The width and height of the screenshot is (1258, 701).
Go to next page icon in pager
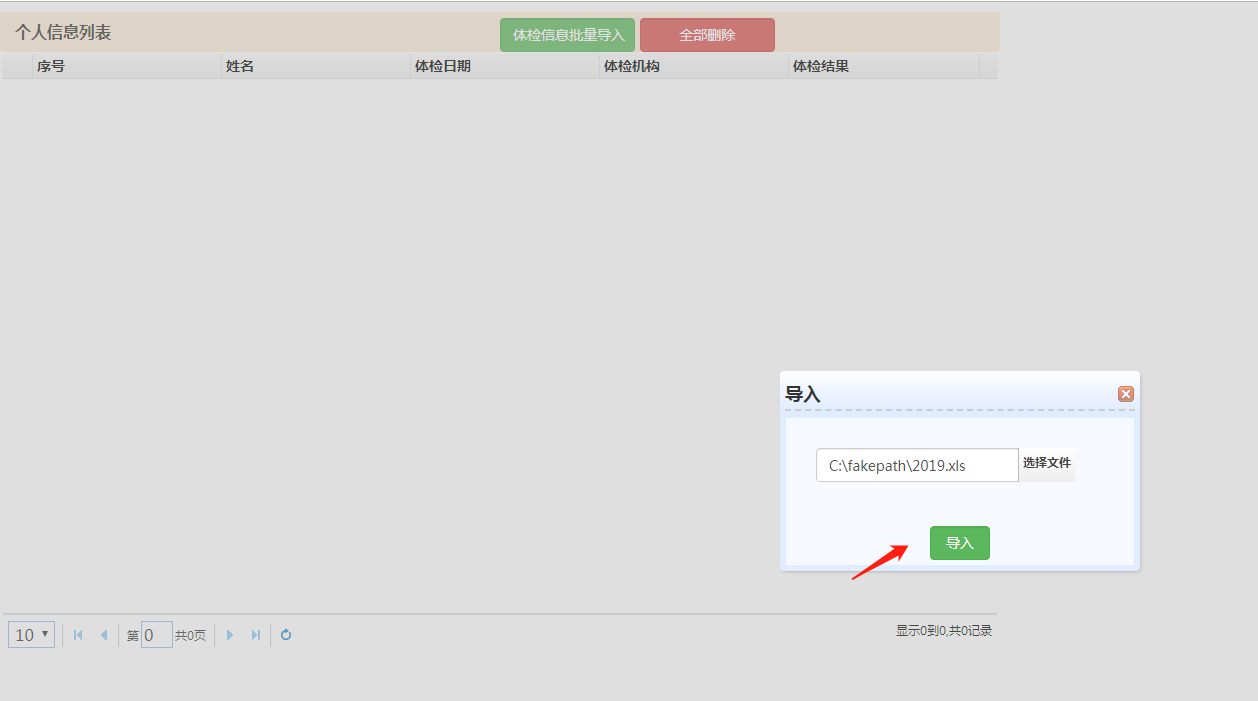tap(230, 635)
